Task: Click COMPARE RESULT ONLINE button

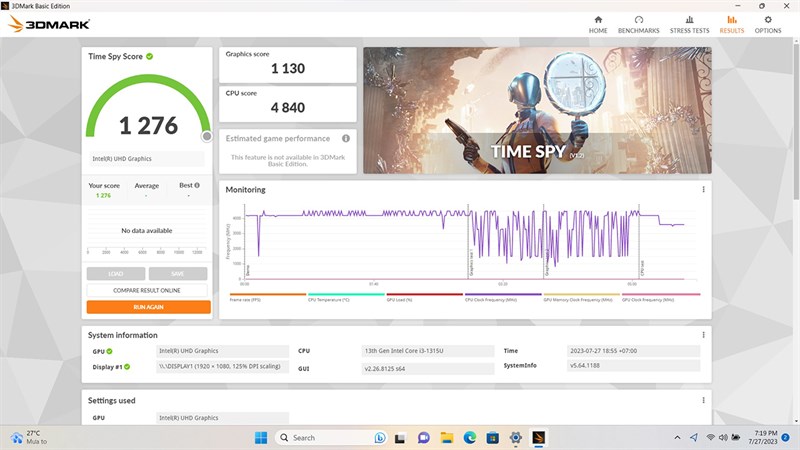Action: tap(147, 290)
